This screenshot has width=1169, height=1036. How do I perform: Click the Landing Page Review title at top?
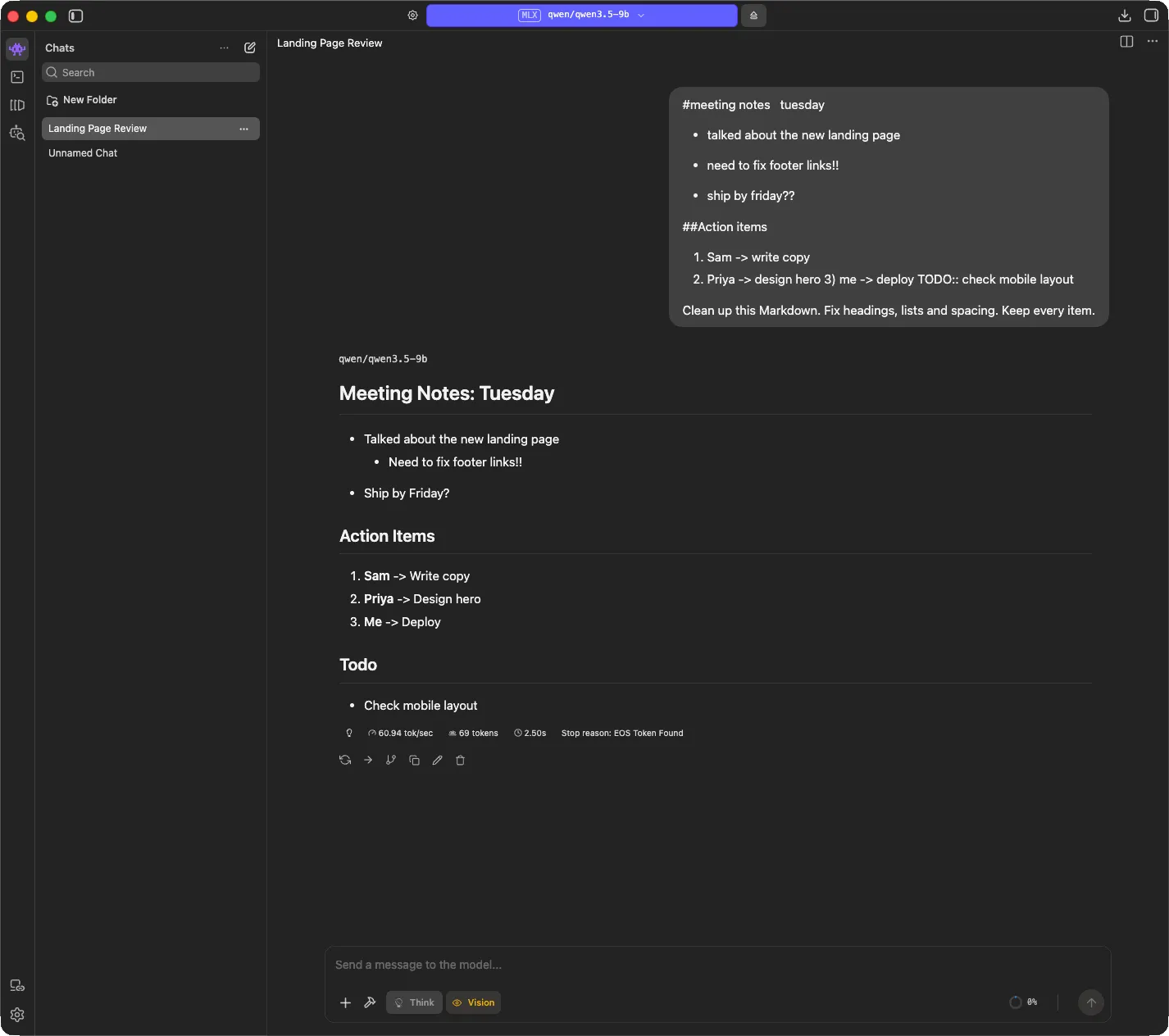click(x=330, y=43)
